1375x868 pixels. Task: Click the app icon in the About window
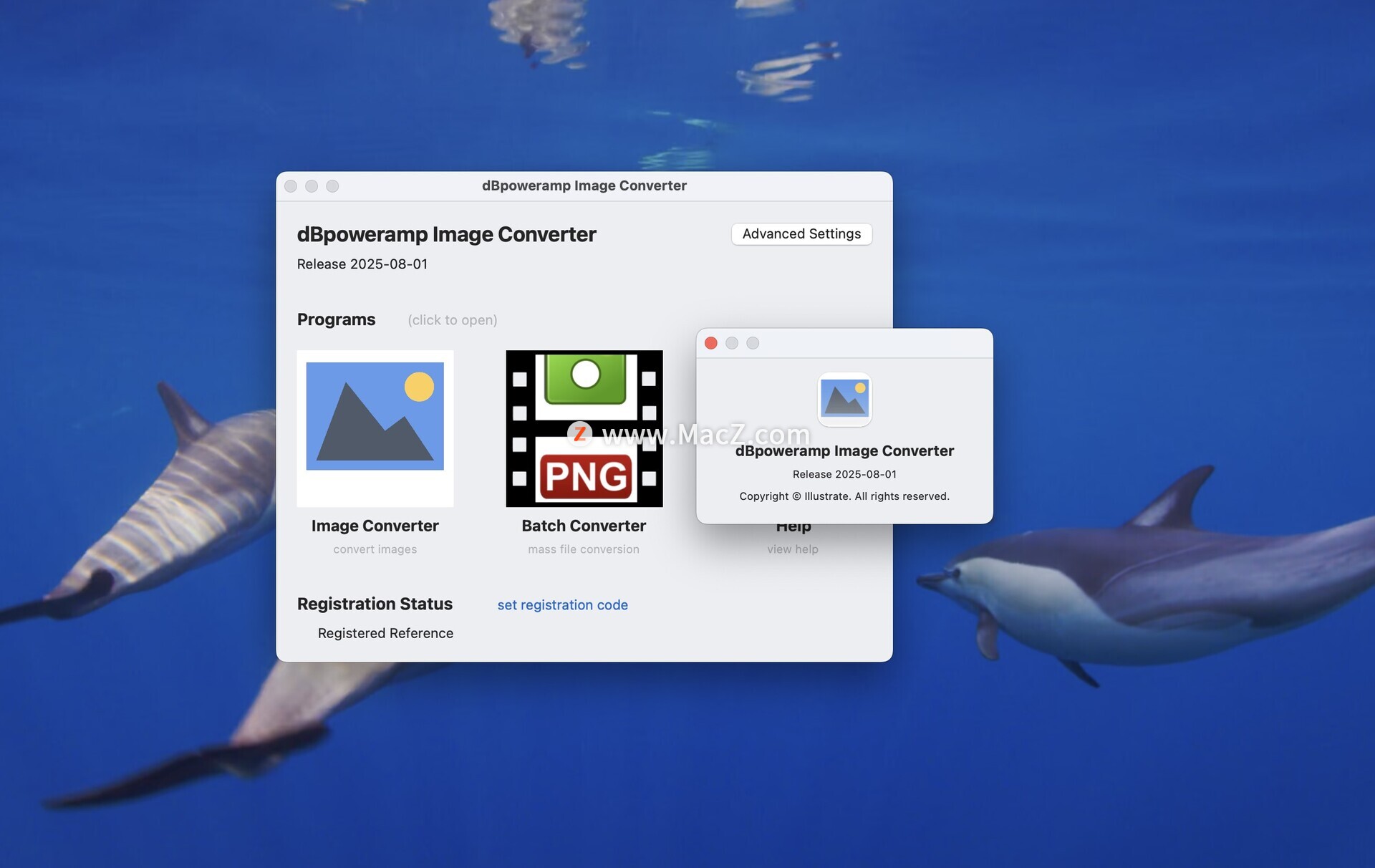(x=845, y=400)
